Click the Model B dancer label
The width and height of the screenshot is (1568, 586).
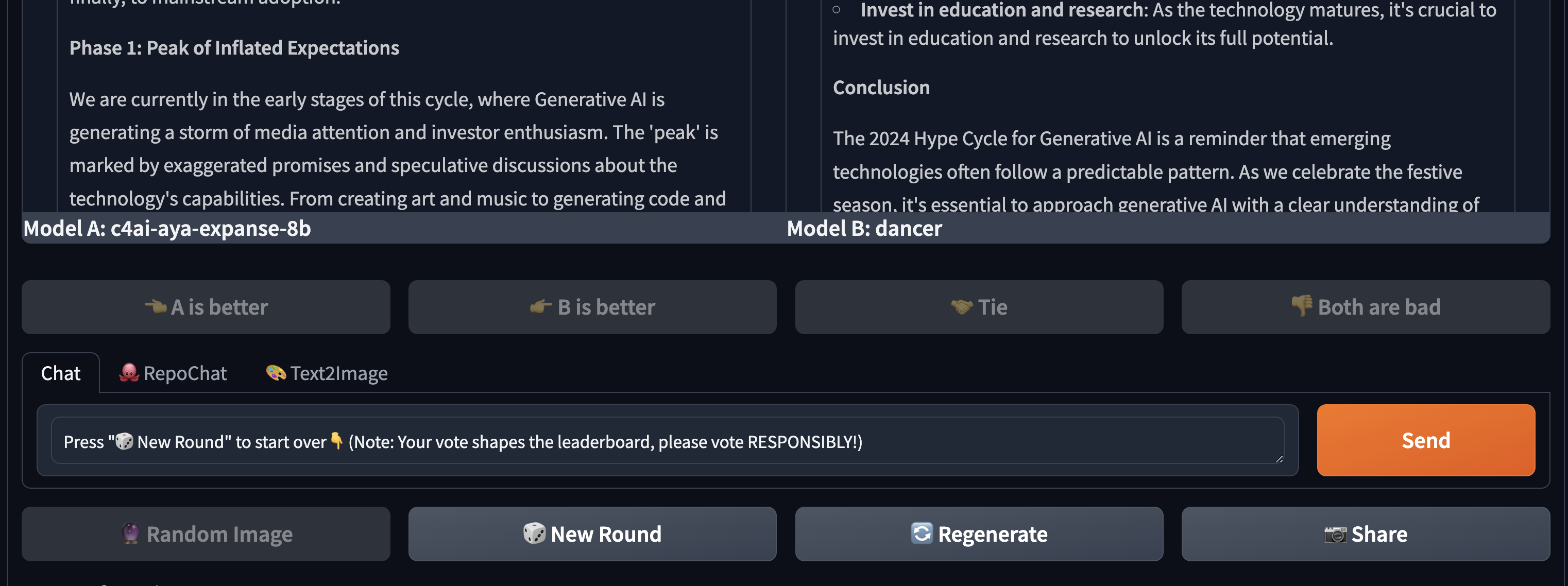pyautogui.click(x=864, y=228)
